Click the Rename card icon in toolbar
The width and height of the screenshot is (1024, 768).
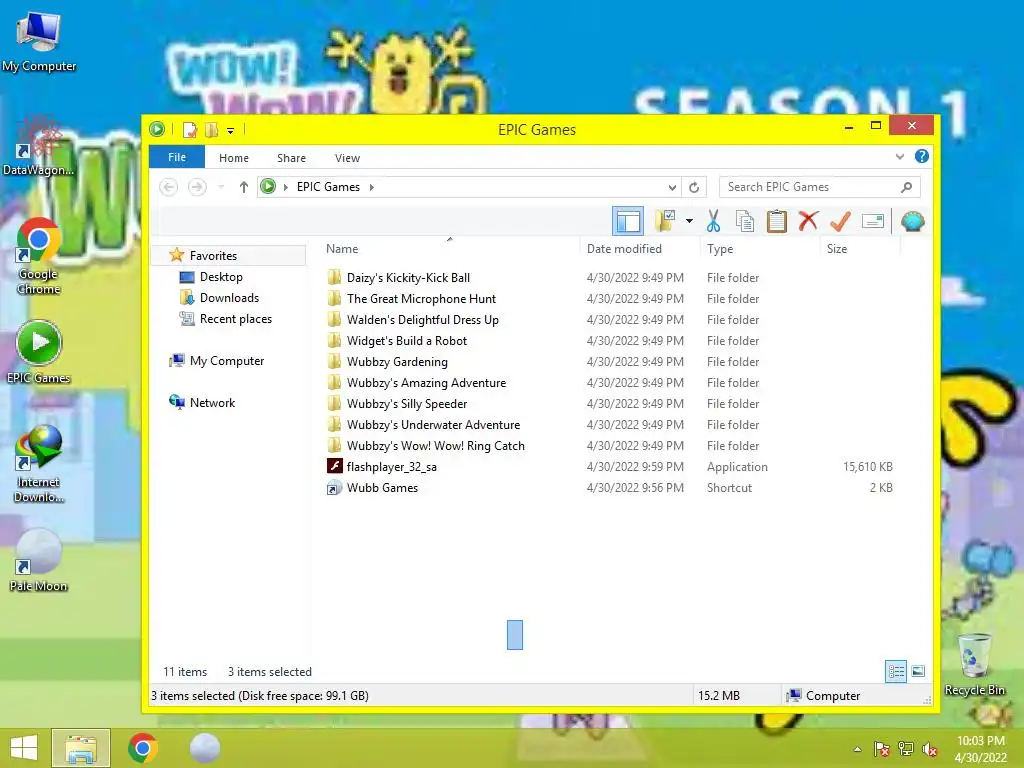pyautogui.click(x=873, y=221)
